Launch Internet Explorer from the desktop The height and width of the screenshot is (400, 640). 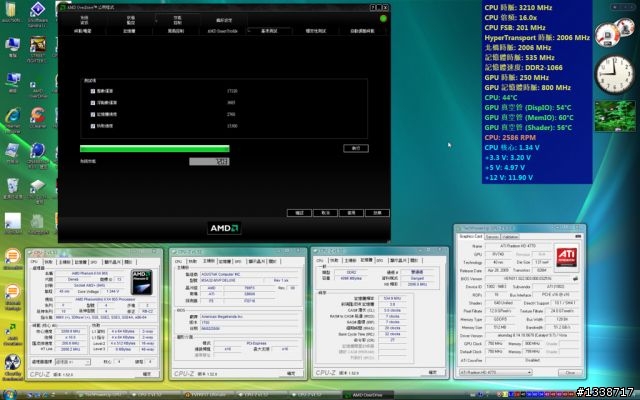[x=13, y=120]
